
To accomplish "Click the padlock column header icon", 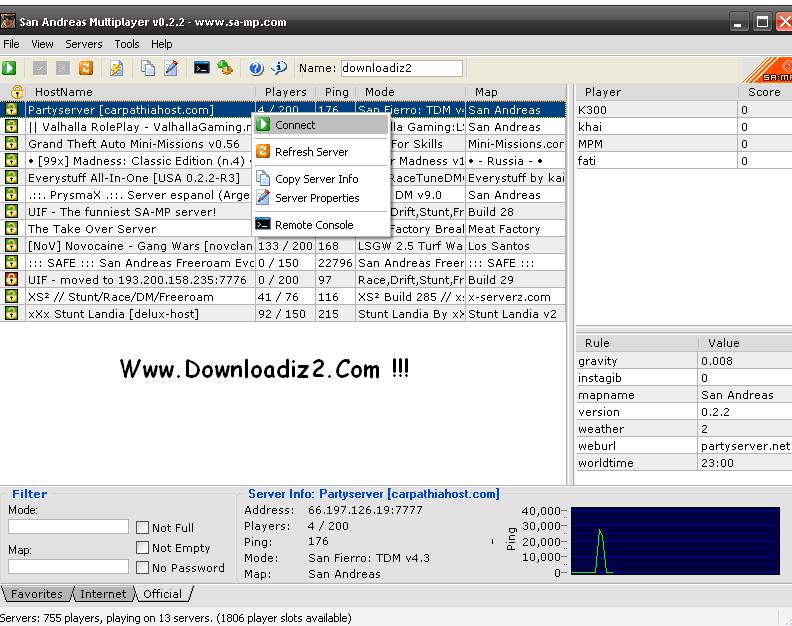I will pyautogui.click(x=17, y=91).
